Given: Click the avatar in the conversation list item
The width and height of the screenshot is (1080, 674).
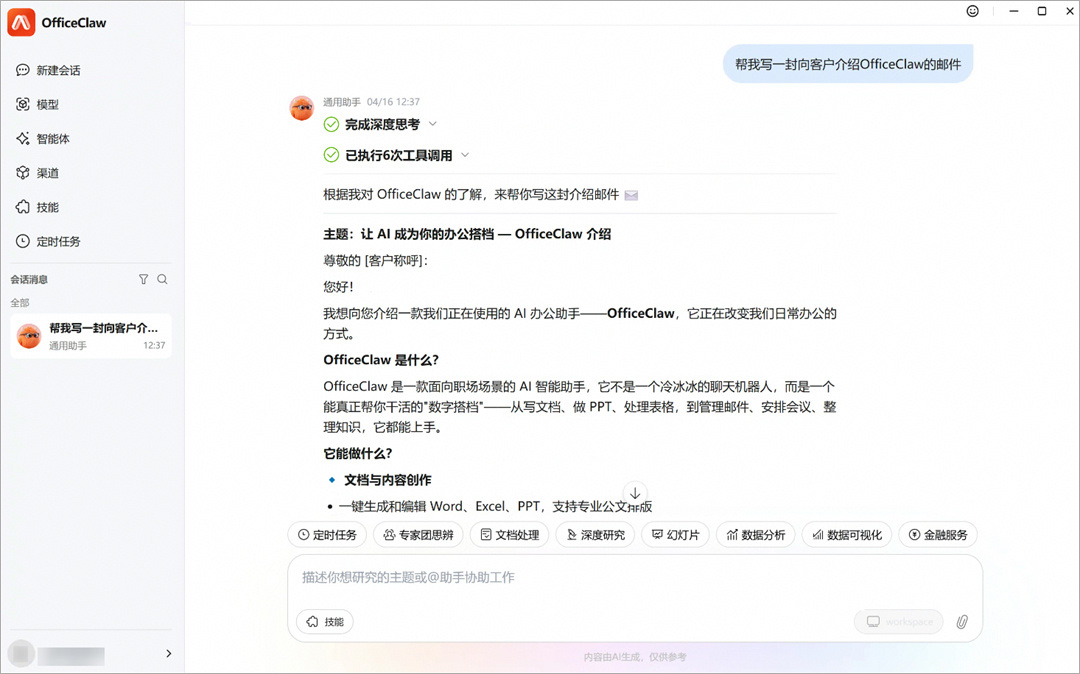Looking at the screenshot, I should (x=29, y=336).
